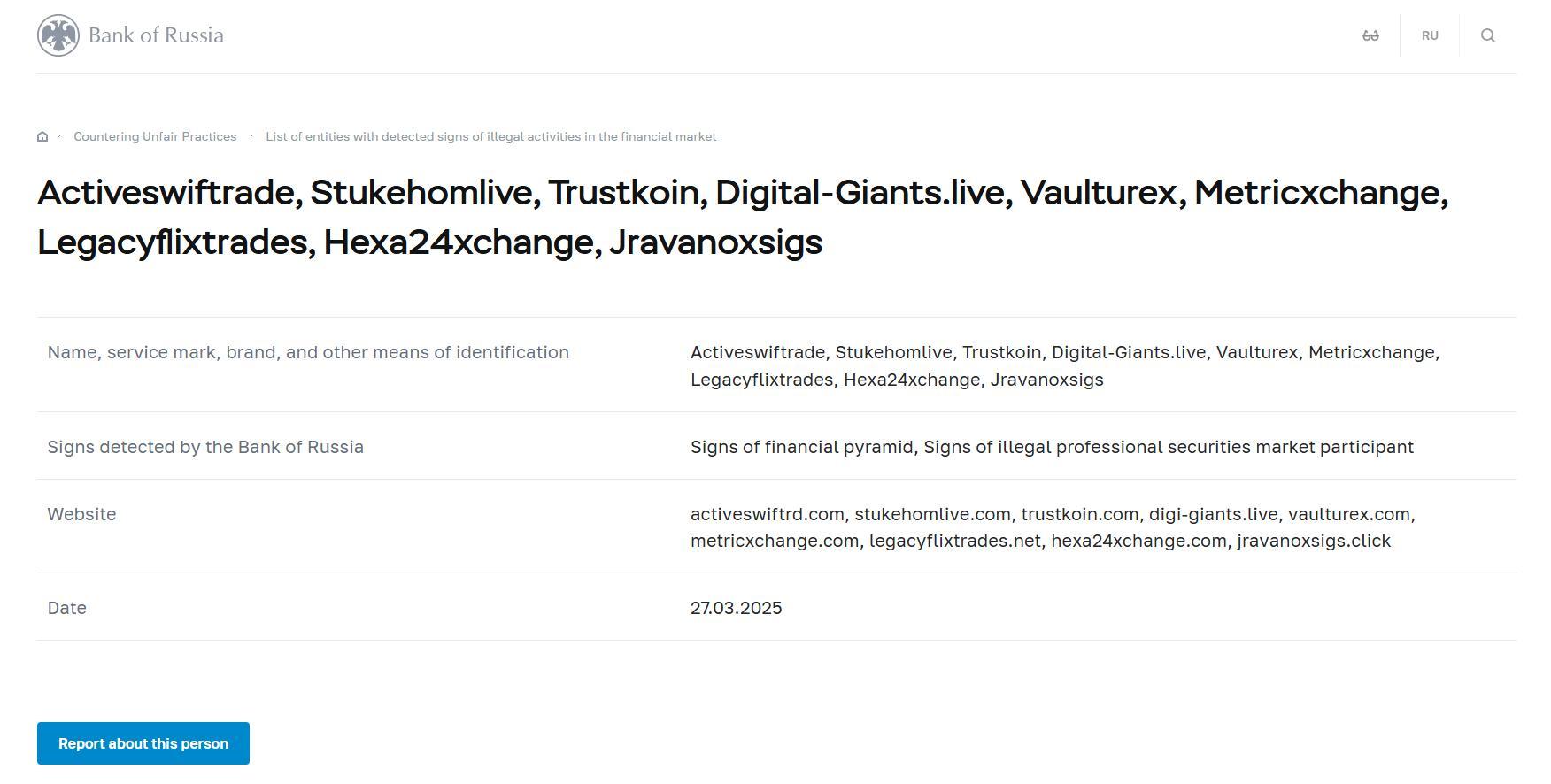This screenshot has height=784, width=1551.
Task: Switch the site language to RU
Action: [1430, 35]
